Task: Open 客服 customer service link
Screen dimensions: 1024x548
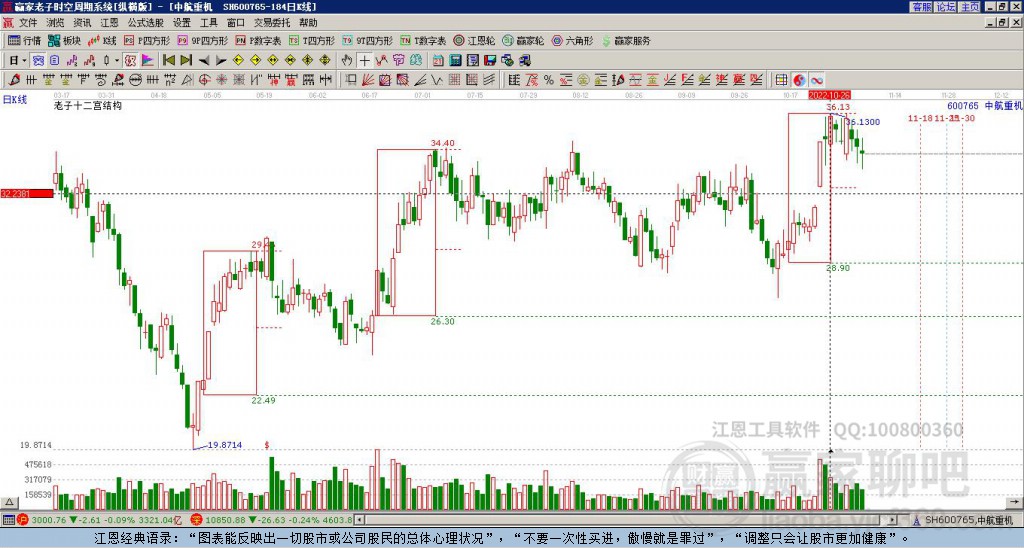Action: (x=921, y=7)
